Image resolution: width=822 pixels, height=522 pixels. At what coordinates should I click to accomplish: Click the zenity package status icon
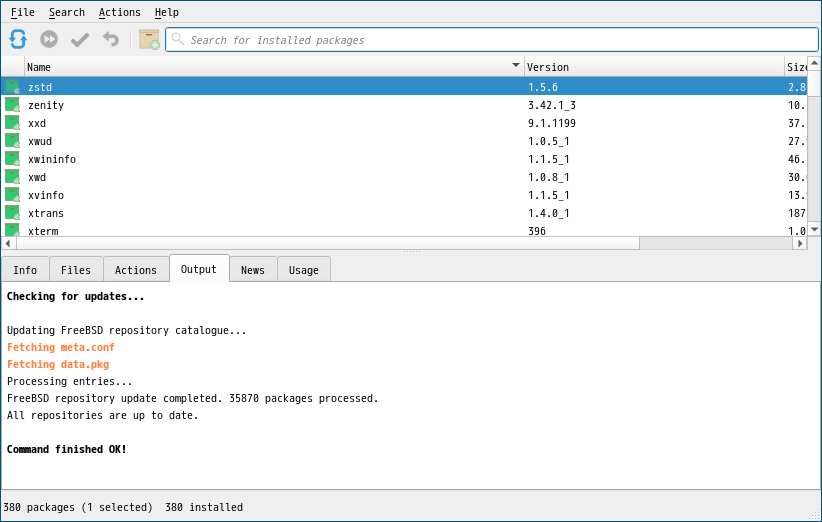pyautogui.click(x=12, y=105)
